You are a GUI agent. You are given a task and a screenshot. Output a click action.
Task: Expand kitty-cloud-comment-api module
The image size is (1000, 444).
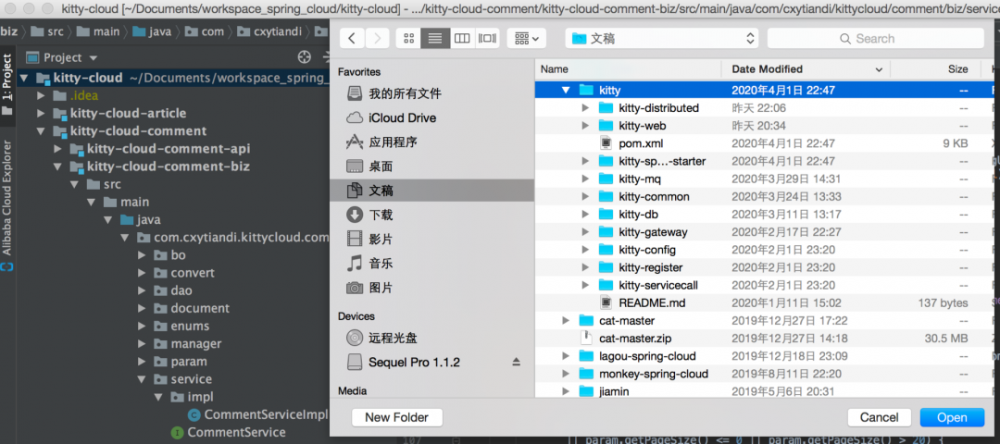pos(58,149)
